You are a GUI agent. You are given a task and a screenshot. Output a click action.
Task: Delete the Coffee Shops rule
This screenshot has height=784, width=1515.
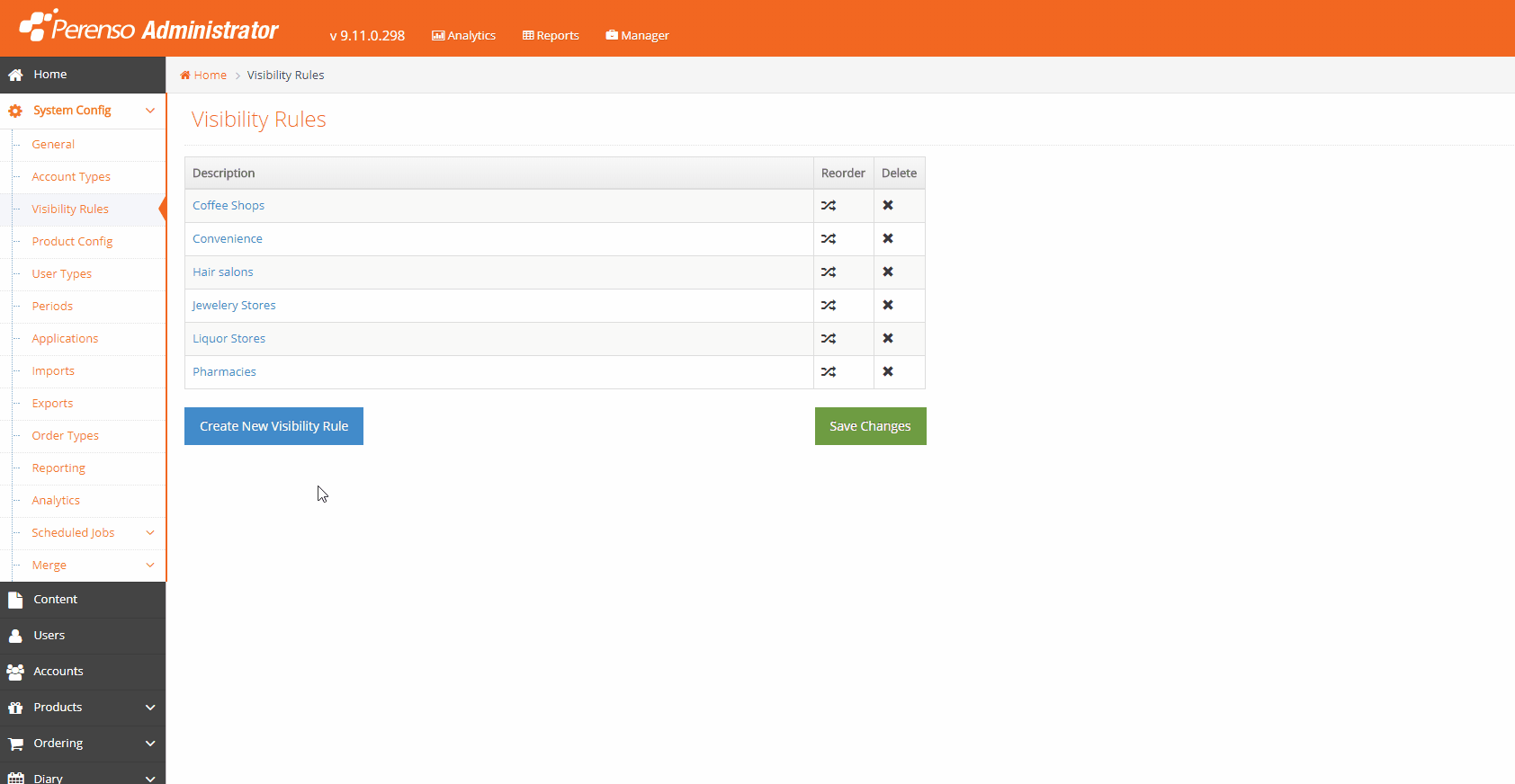point(888,206)
